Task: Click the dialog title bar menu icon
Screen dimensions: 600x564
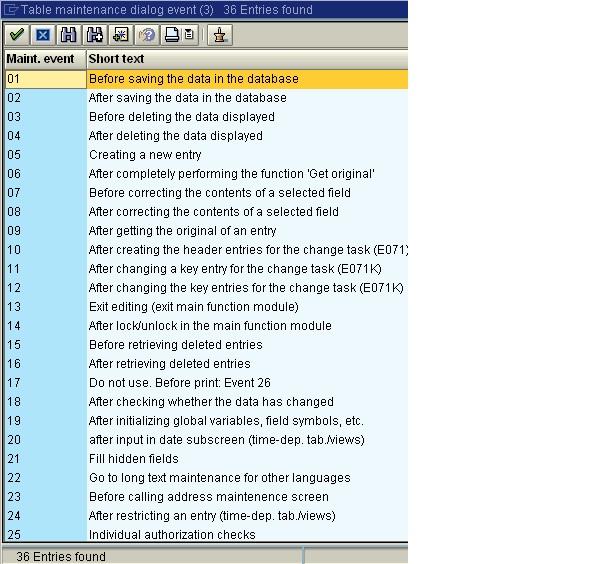Action: point(10,9)
